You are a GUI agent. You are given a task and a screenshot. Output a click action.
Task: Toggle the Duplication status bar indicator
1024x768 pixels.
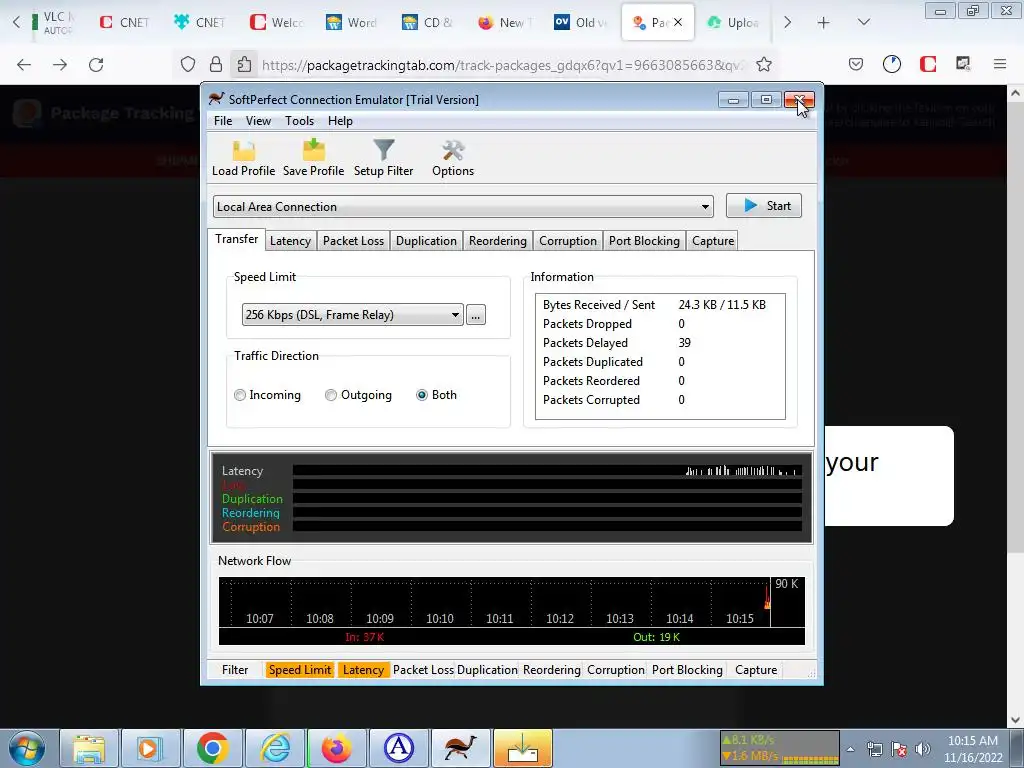pyautogui.click(x=487, y=670)
